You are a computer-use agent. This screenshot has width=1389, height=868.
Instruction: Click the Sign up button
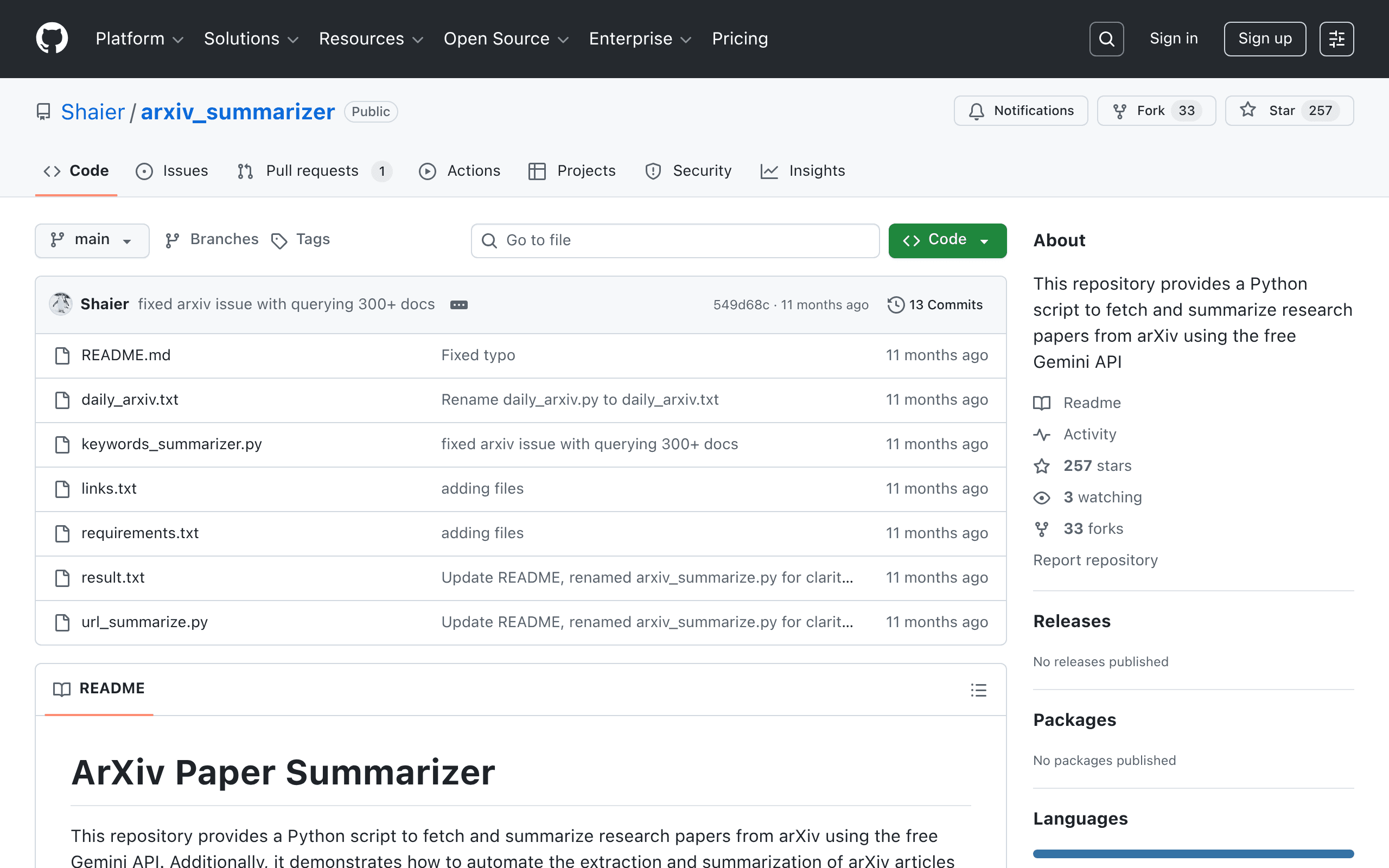[1264, 39]
